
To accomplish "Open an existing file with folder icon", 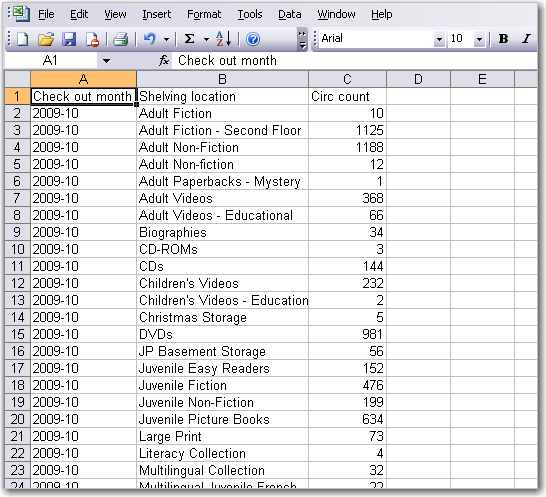I will point(46,39).
